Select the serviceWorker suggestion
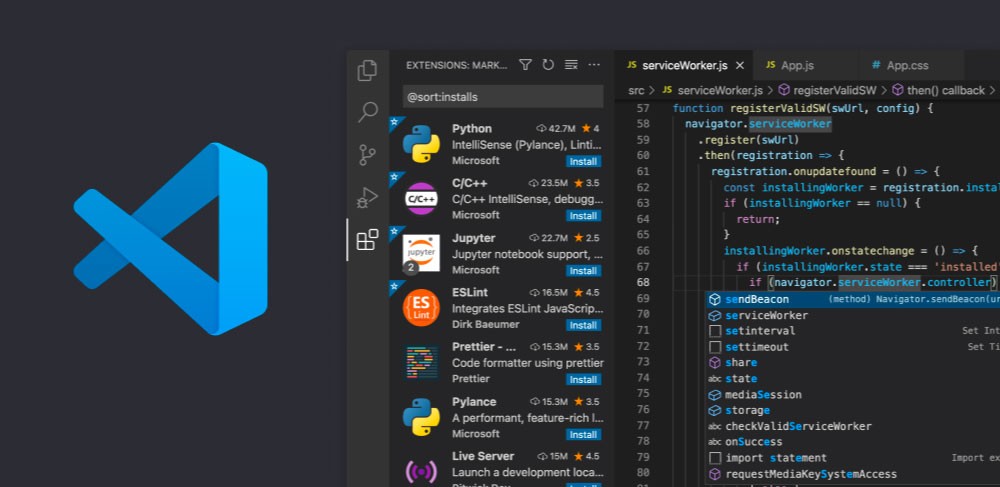 [x=853, y=316]
